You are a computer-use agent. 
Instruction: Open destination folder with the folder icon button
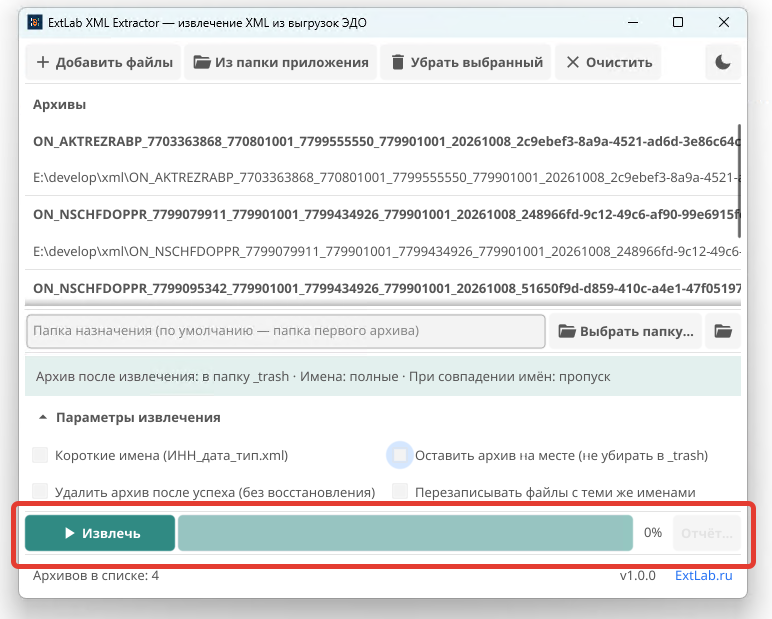(x=723, y=331)
